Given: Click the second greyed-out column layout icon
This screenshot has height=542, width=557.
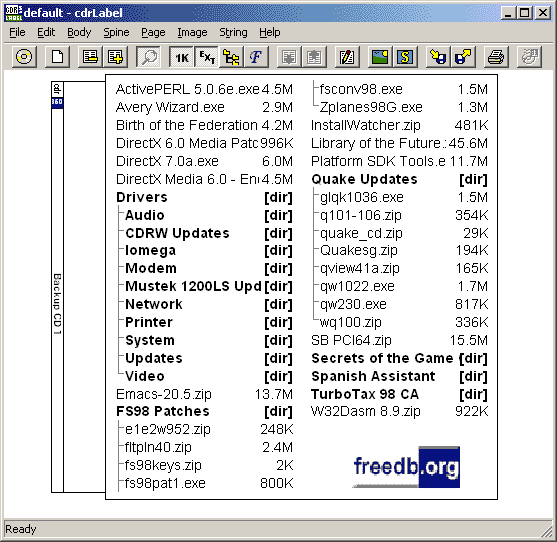Looking at the screenshot, I should (x=314, y=57).
